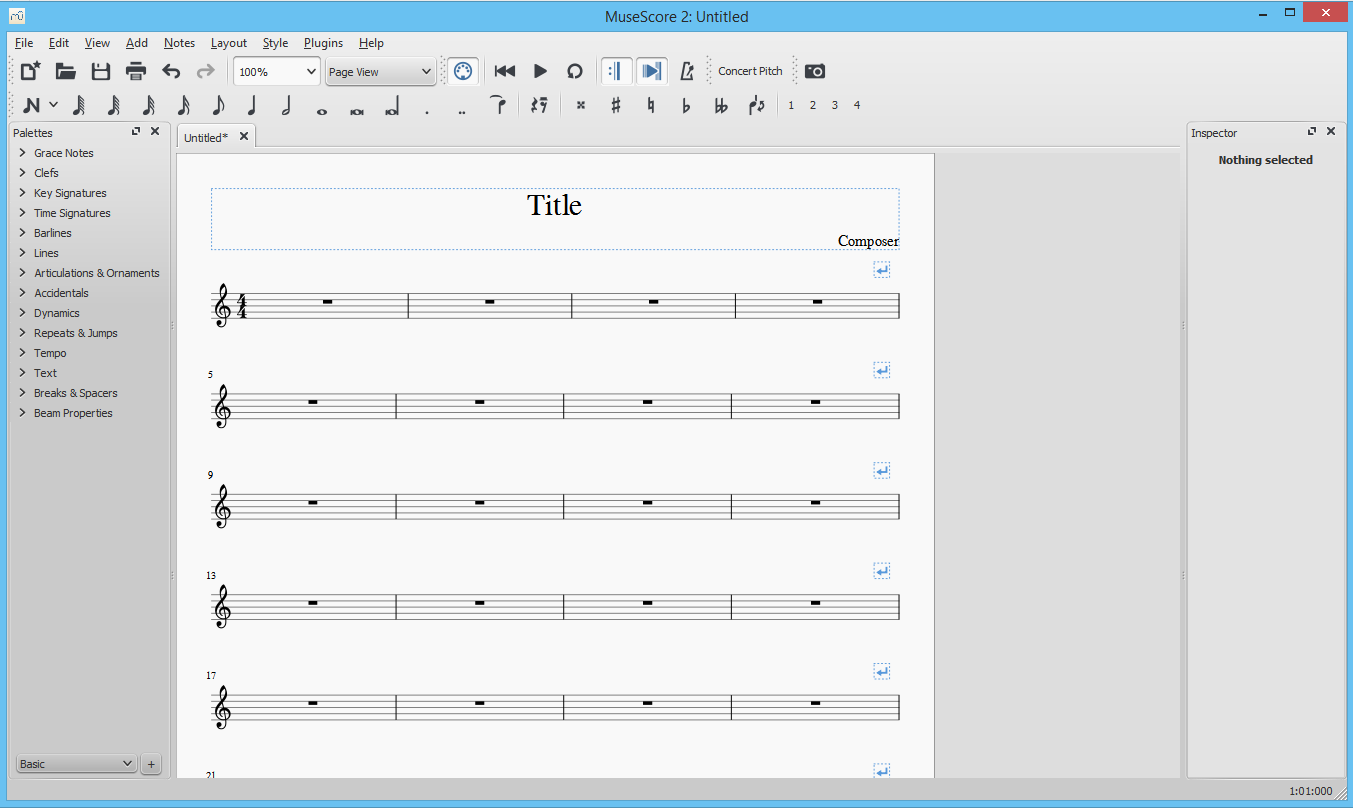Print the score using printer icon
This screenshot has height=808, width=1353.
coord(136,71)
